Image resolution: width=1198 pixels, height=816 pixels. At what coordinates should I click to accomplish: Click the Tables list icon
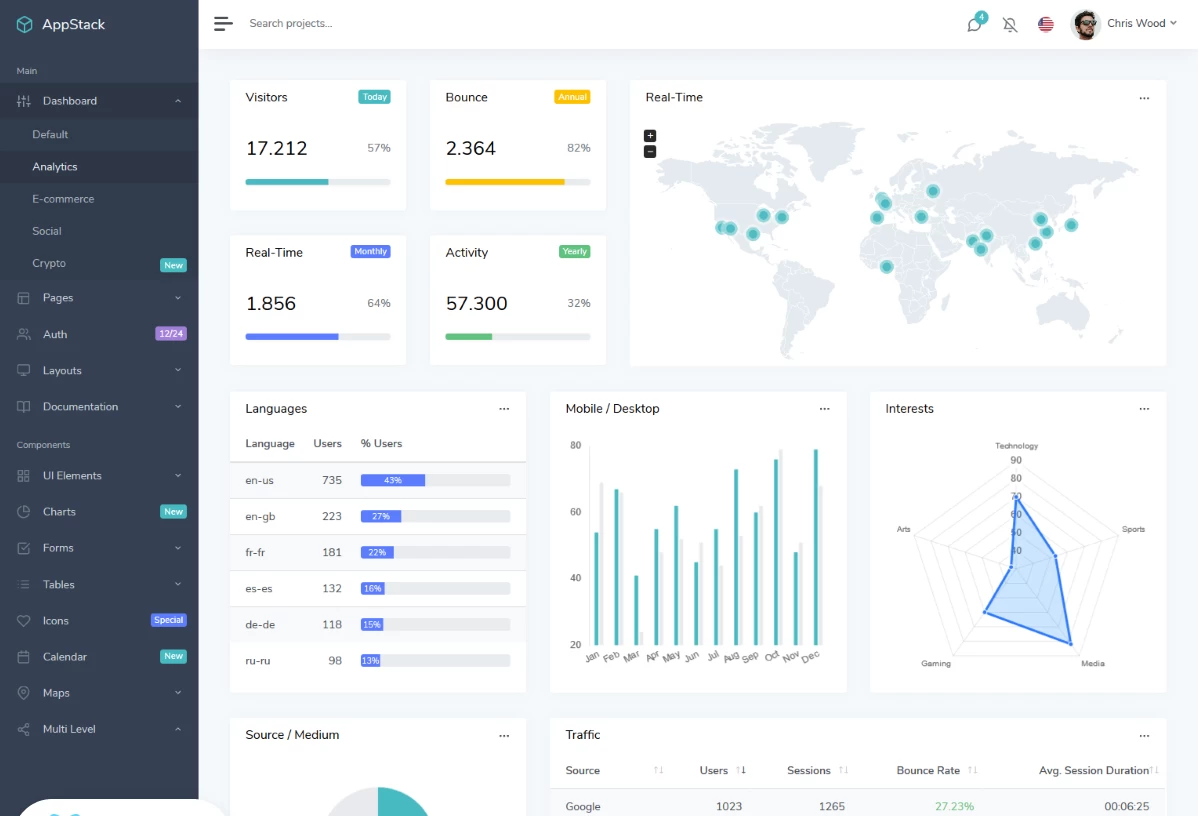(x=24, y=584)
